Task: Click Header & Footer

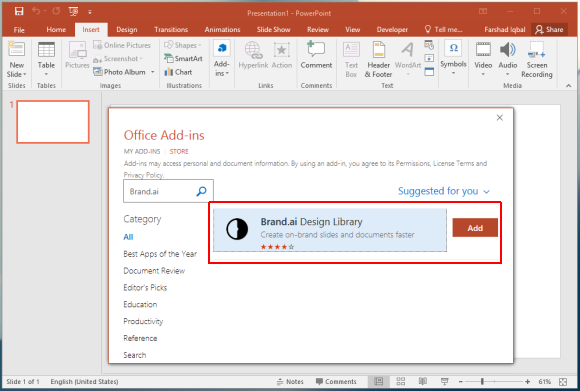Action: point(378,59)
